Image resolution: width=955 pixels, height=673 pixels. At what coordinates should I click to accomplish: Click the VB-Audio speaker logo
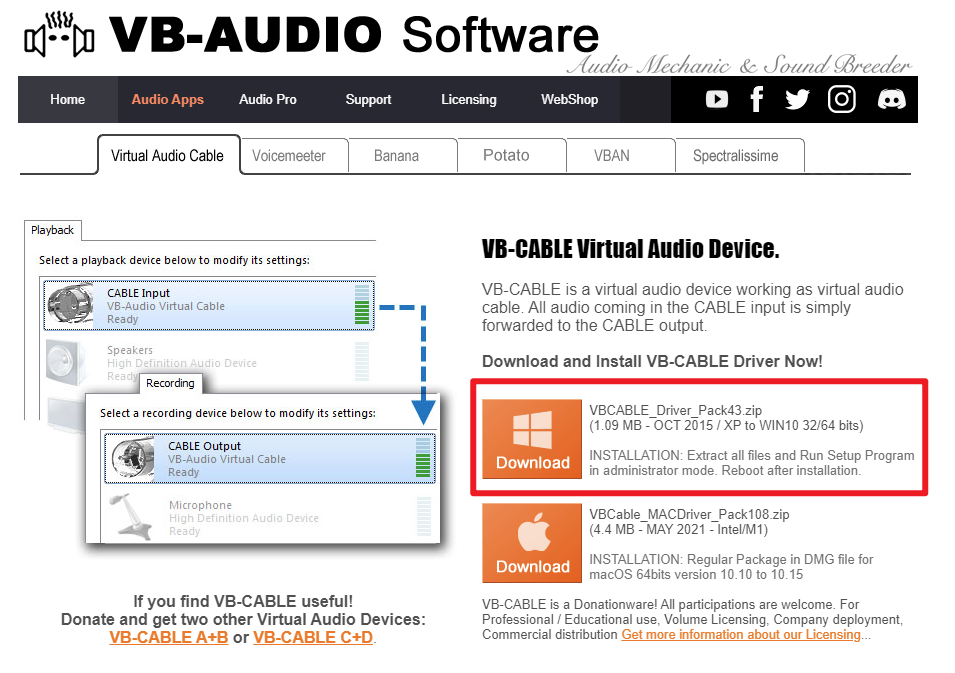point(59,35)
